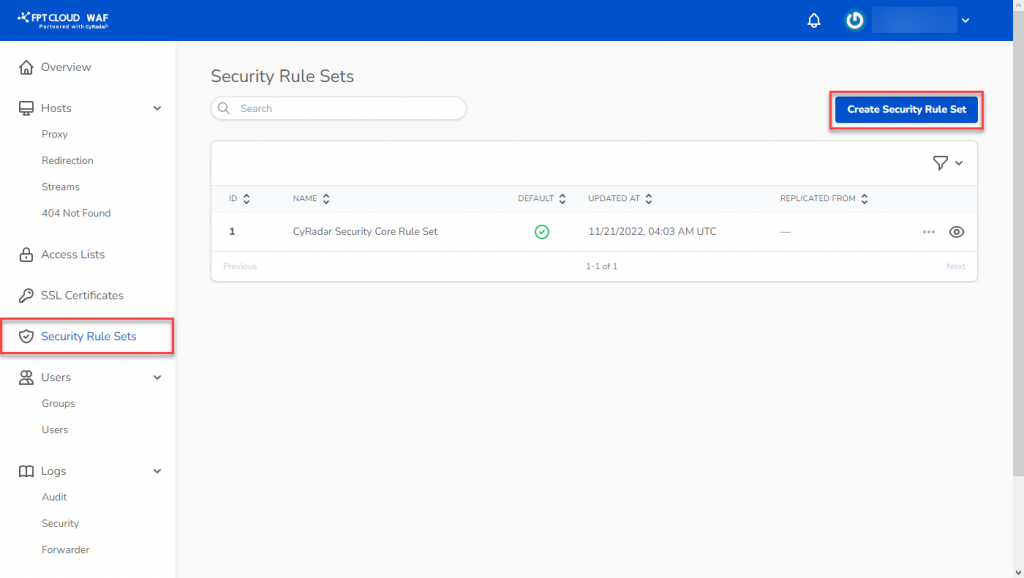Viewport: 1024px width, 578px height.
Task: Click the green default checkmark icon
Action: (542, 232)
